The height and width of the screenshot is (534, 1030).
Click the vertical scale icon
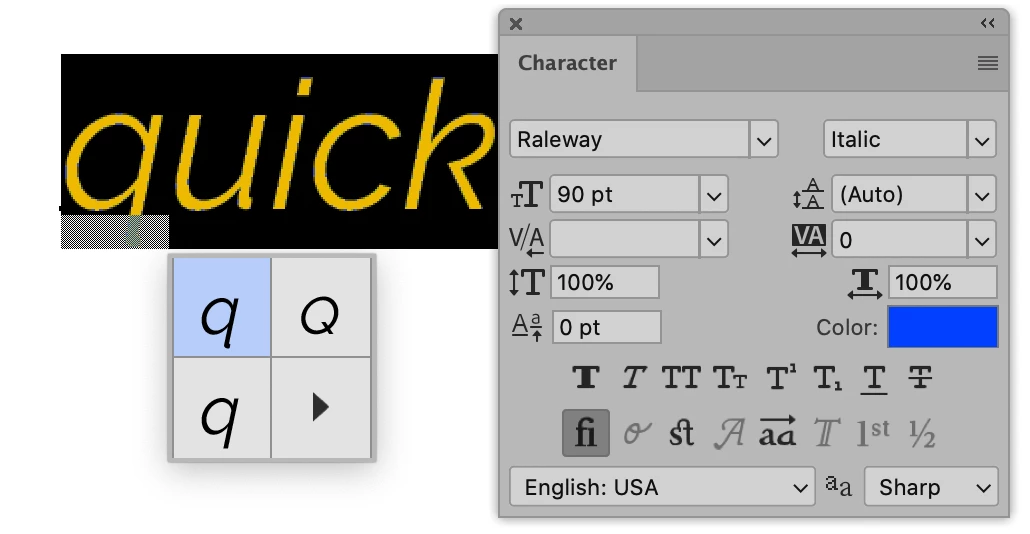pos(527,282)
